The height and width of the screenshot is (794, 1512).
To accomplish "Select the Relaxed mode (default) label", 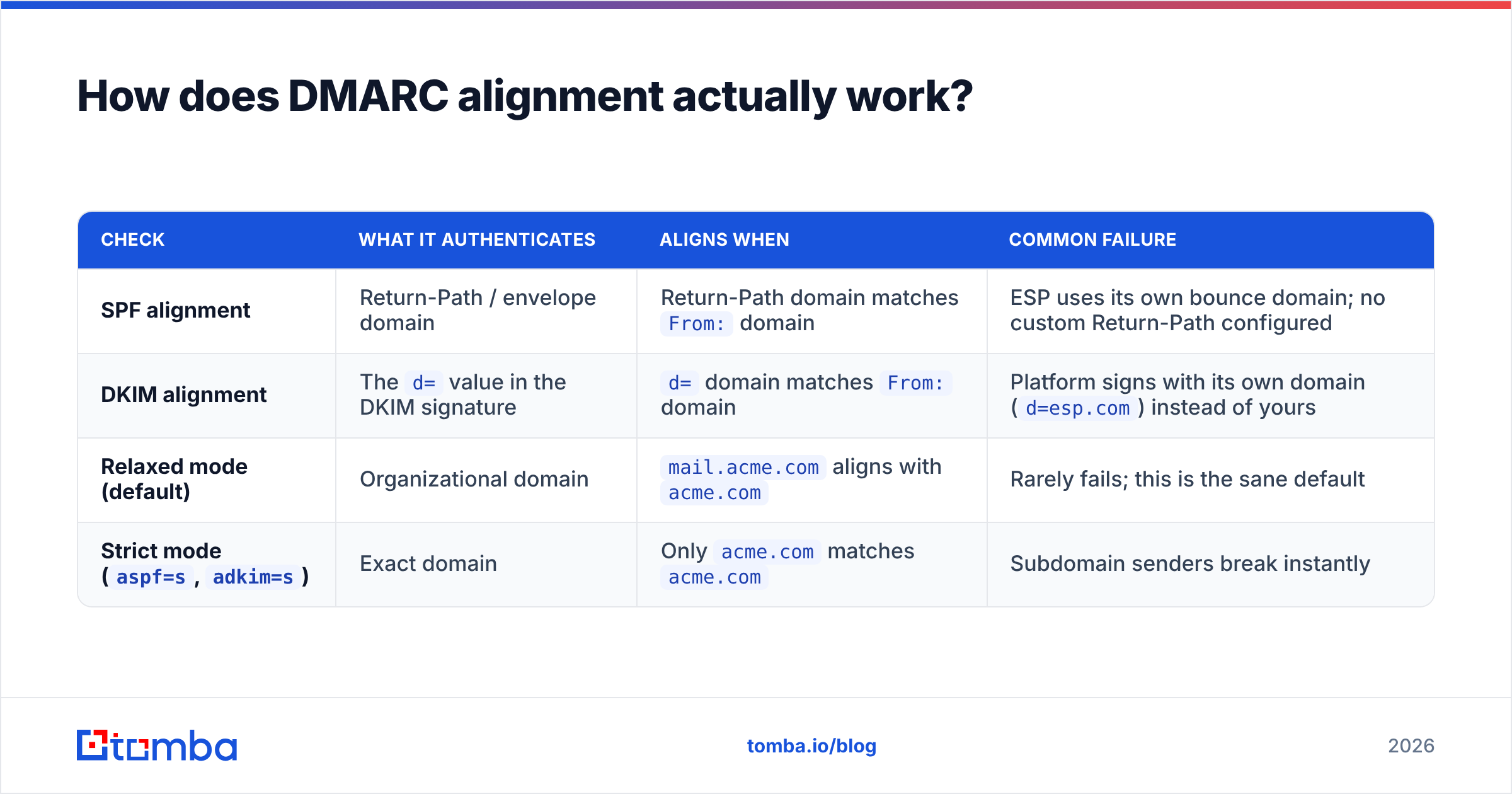I will point(175,480).
